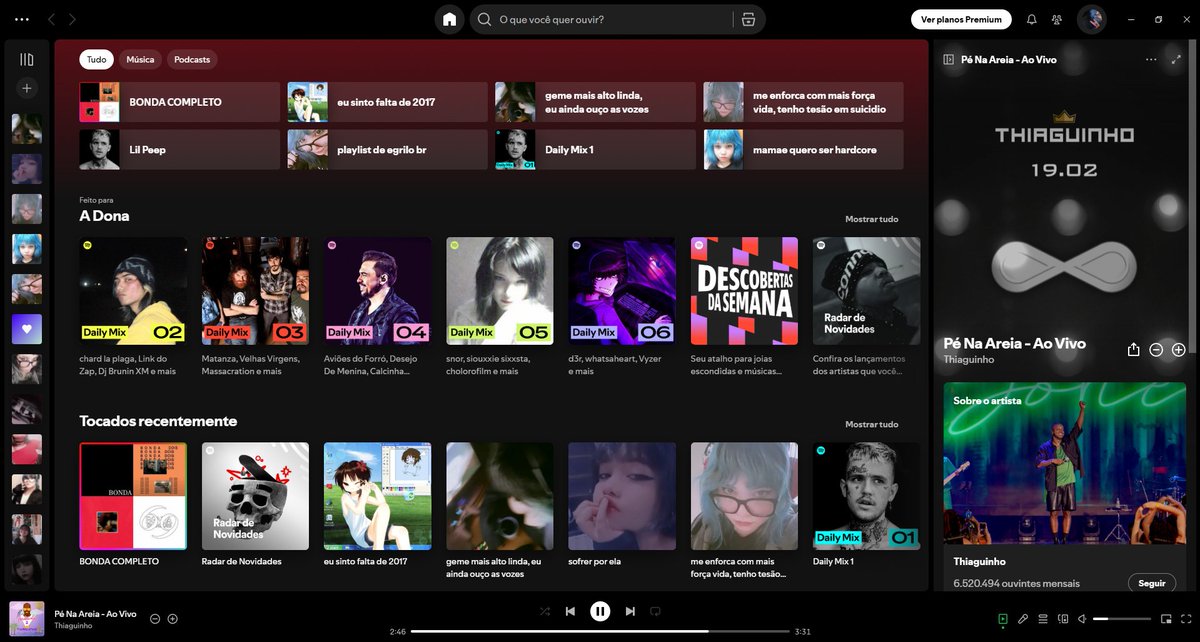Add current song from bottom bar plus
Image resolution: width=1200 pixels, height=642 pixels.
172,619
